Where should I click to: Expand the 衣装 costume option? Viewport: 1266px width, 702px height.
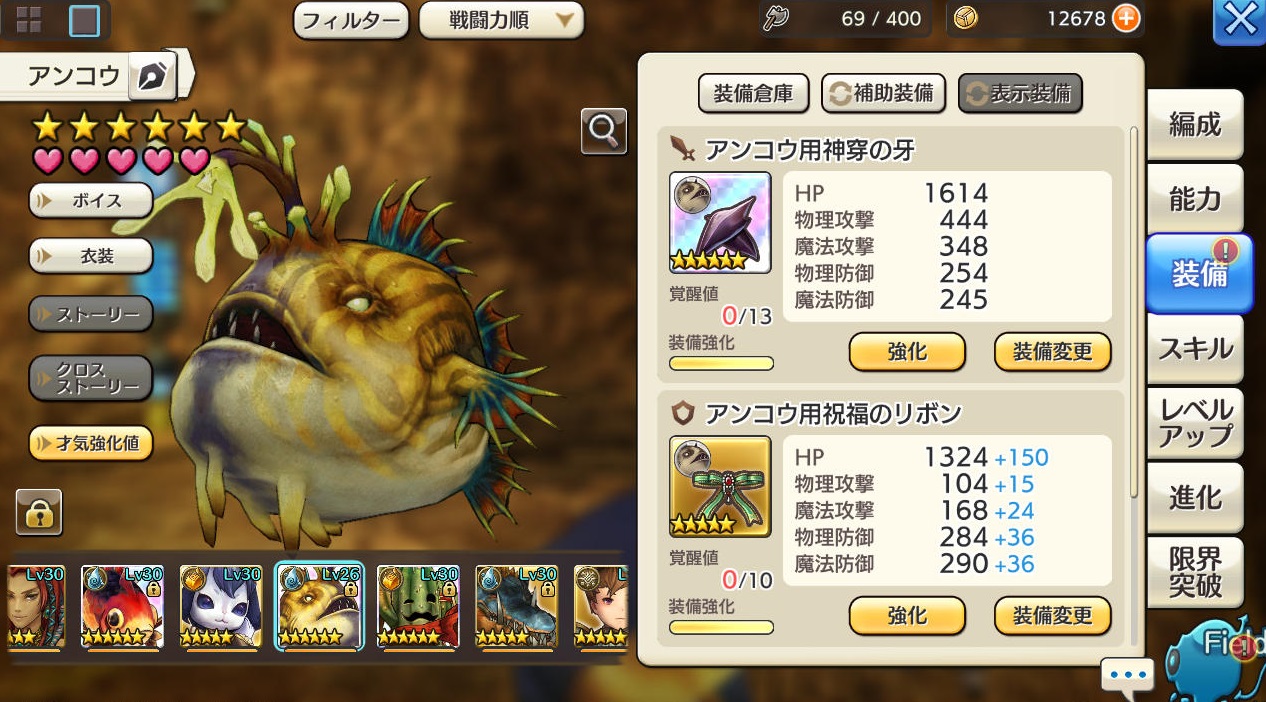[x=91, y=256]
